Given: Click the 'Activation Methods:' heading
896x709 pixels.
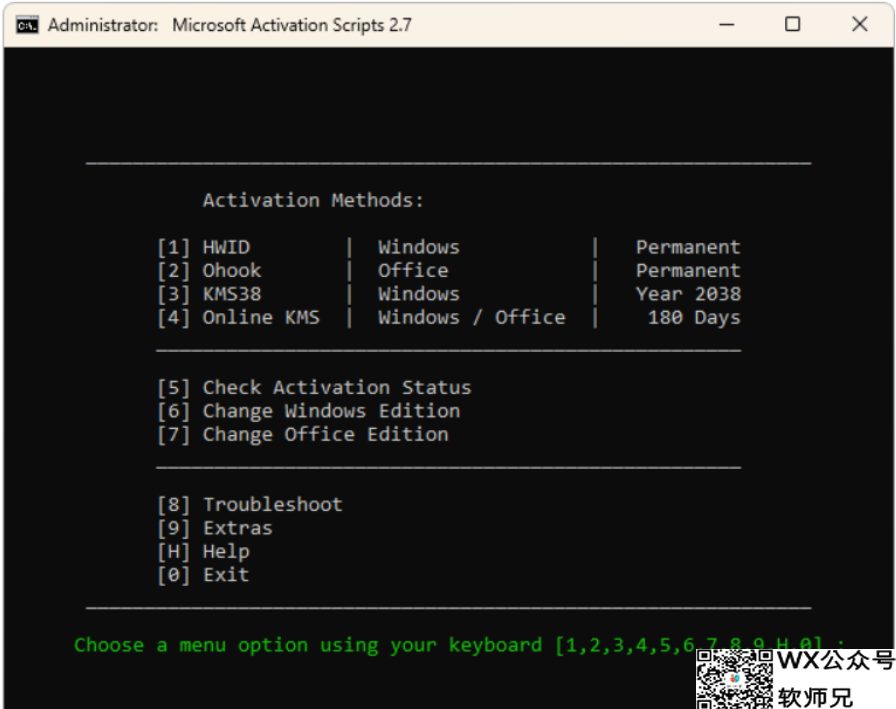Looking at the screenshot, I should [x=313, y=201].
